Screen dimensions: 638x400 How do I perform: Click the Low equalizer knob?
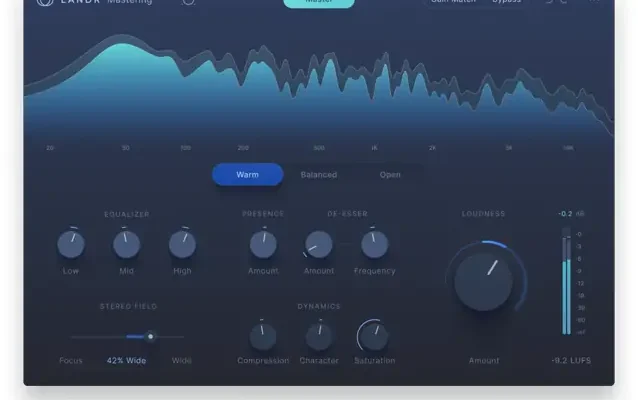pyautogui.click(x=71, y=243)
